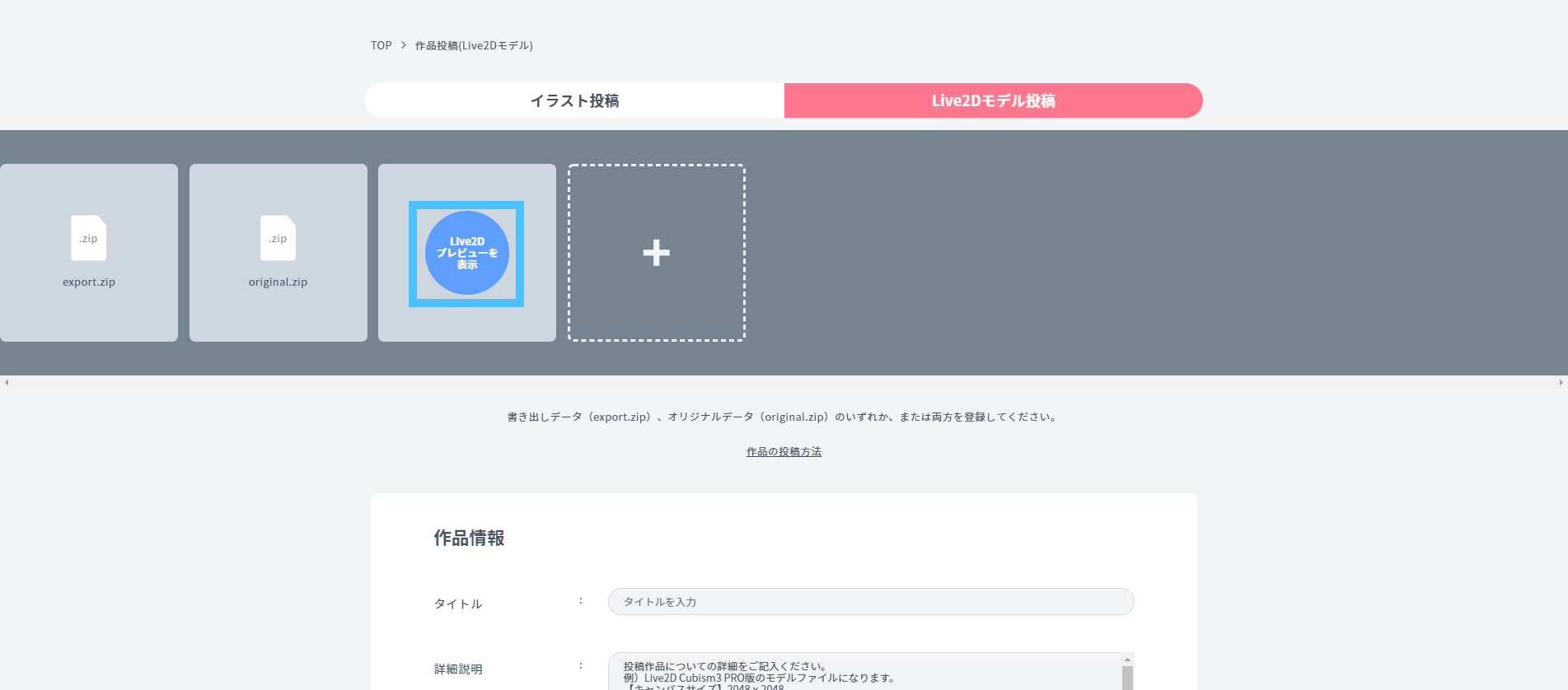Select the export.zip filename label

(x=89, y=282)
